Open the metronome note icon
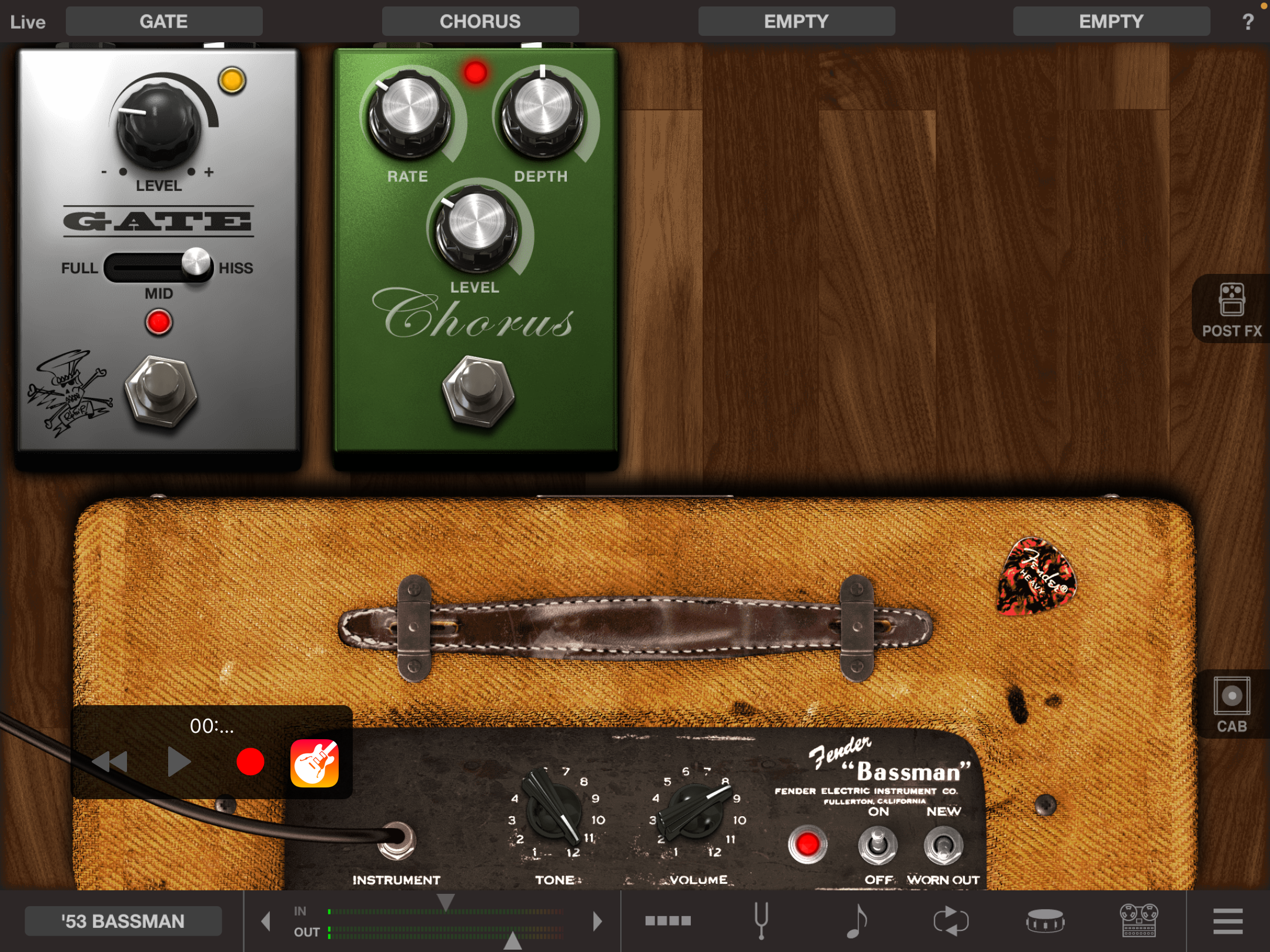The width and height of the screenshot is (1270, 952). tap(856, 920)
